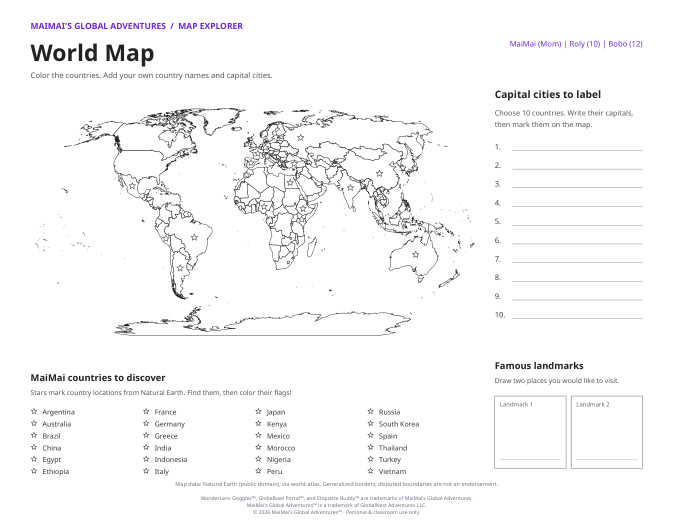Click the star marker on China on the map

(379, 174)
